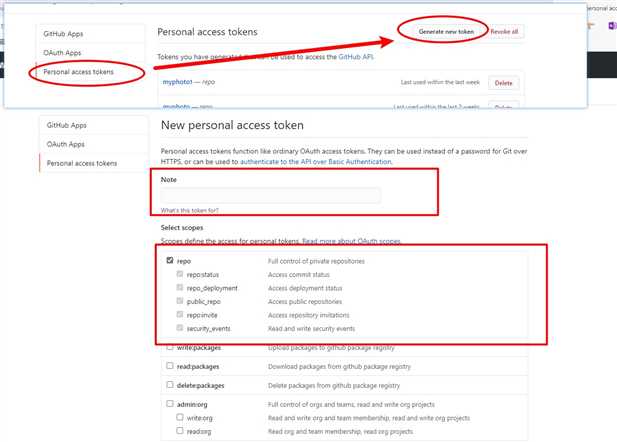This screenshot has width=617, height=442.
Task: Click the 'Select scopes' label
Action: (x=182, y=227)
